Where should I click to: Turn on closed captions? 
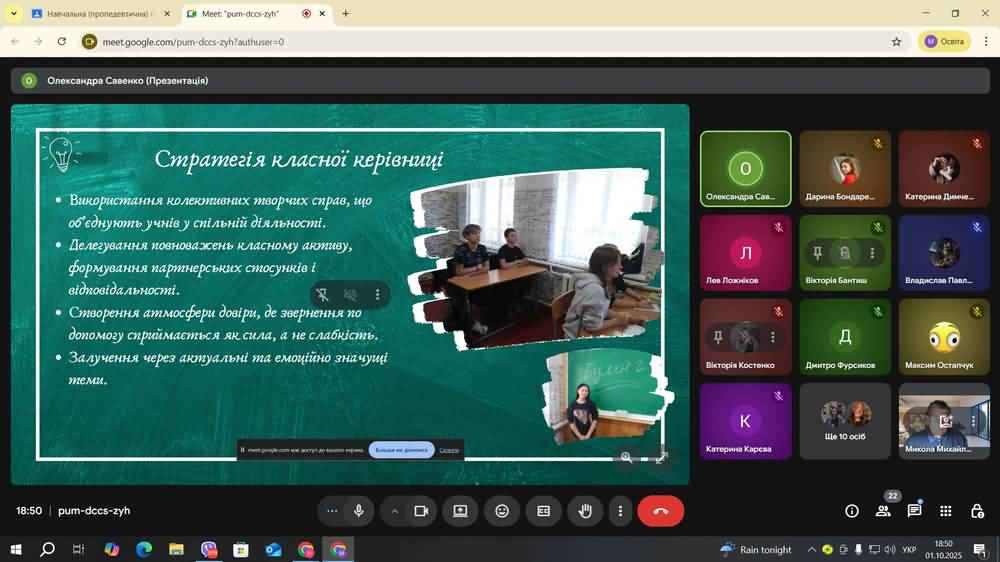543,511
